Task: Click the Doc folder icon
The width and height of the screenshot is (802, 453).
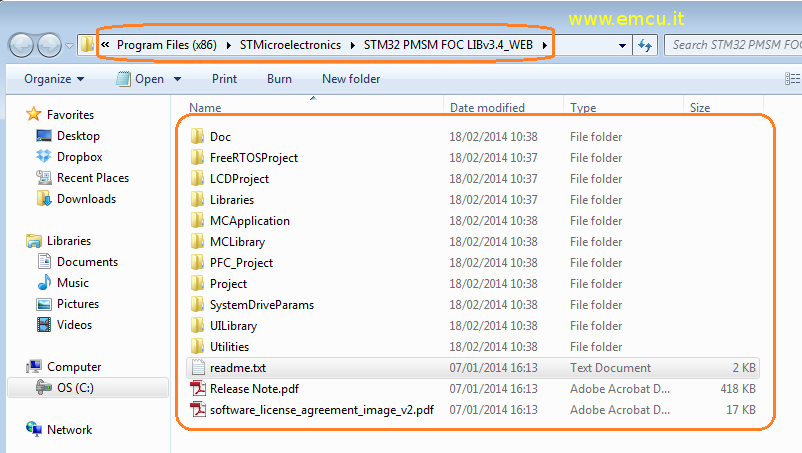Action: coord(197,136)
